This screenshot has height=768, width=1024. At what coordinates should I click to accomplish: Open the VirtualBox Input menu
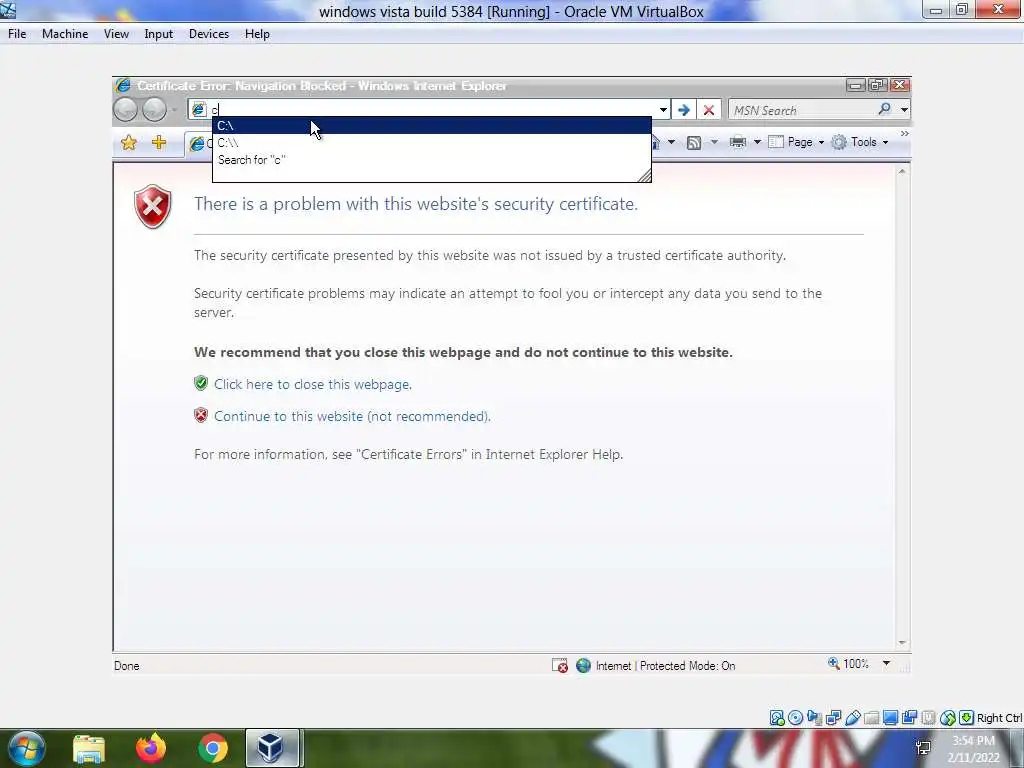(x=159, y=34)
